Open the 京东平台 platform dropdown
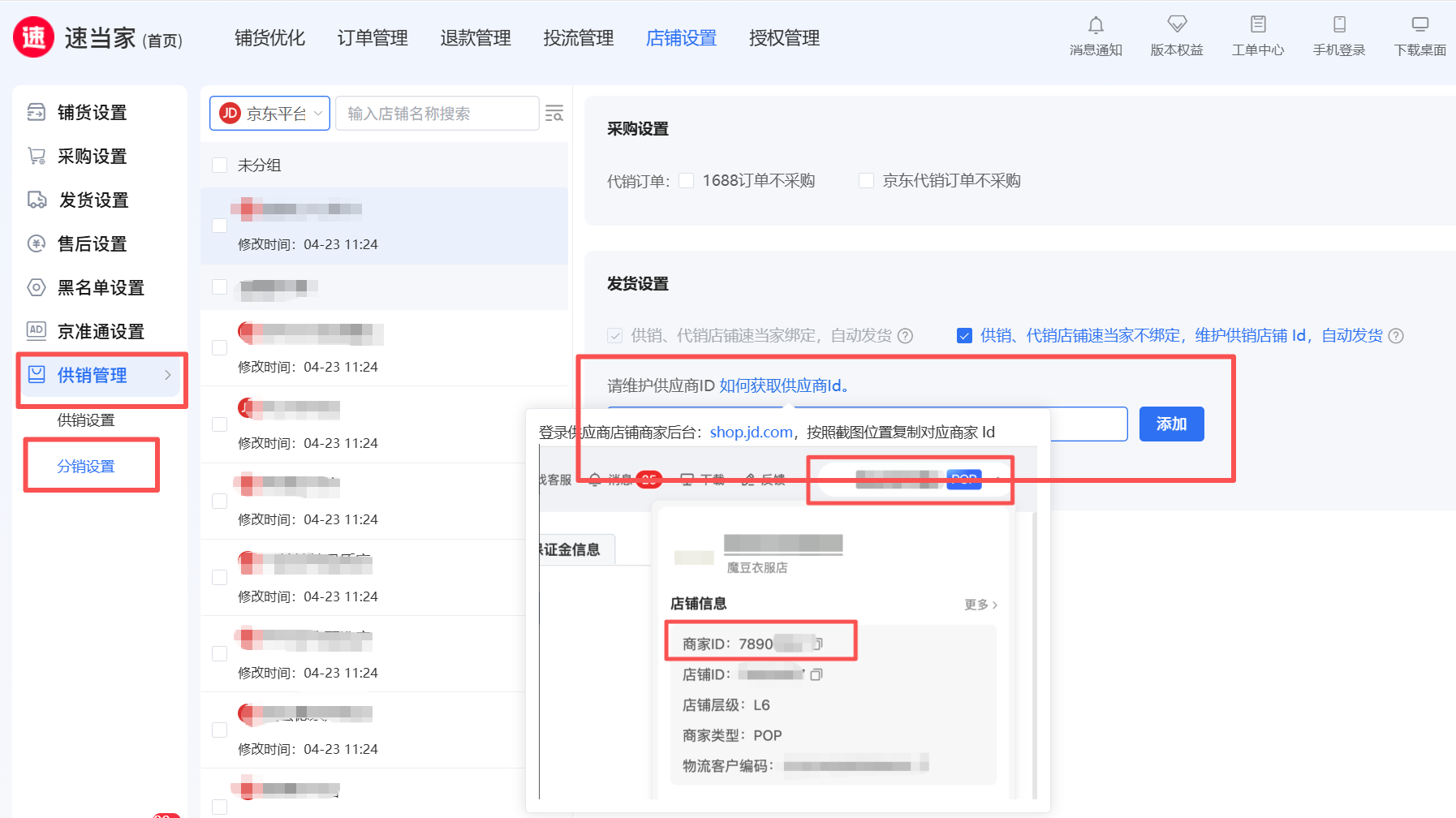1456x818 pixels. tap(269, 114)
